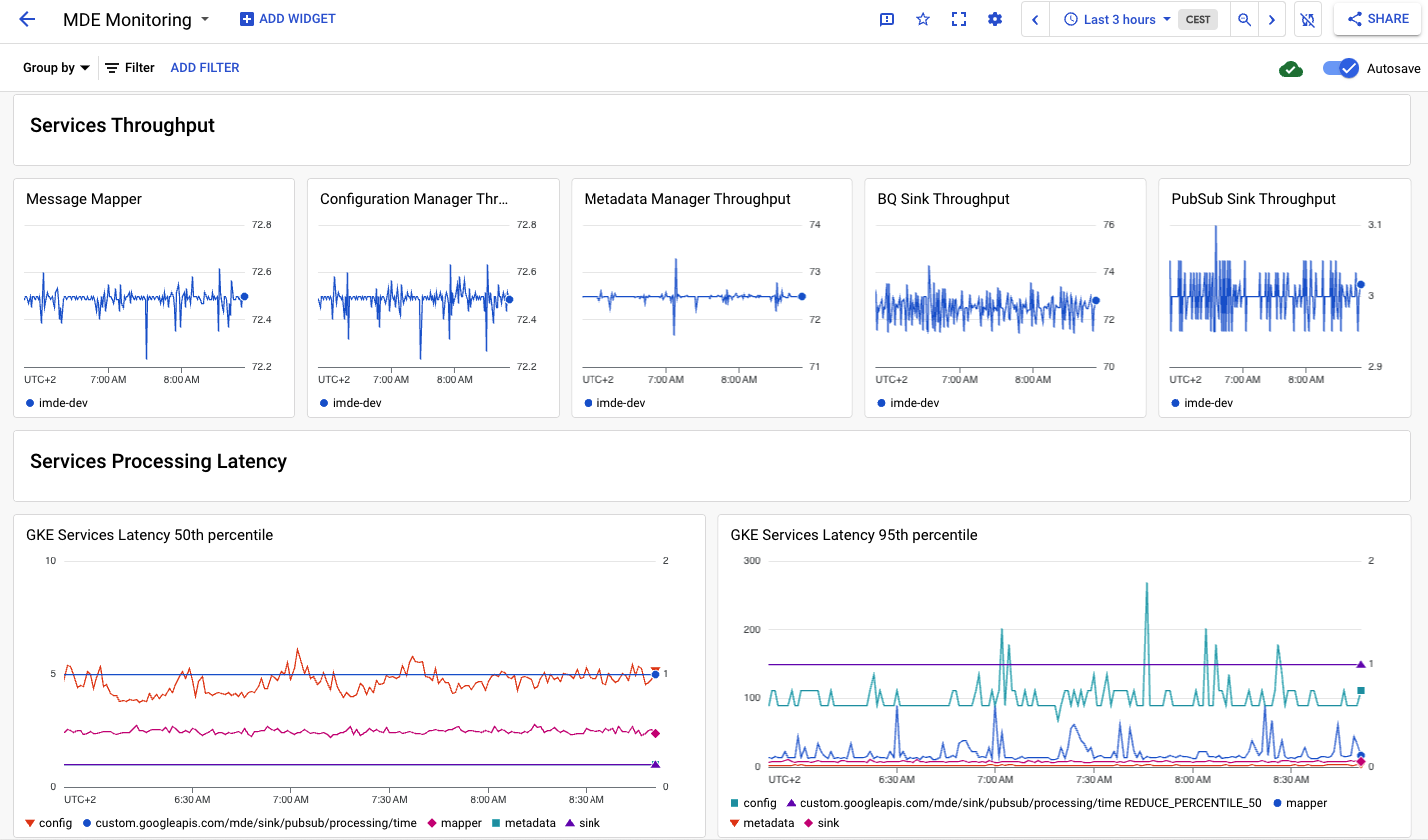
Task: Disable alert overlays via the crossed-bell icon
Action: click(x=1307, y=19)
